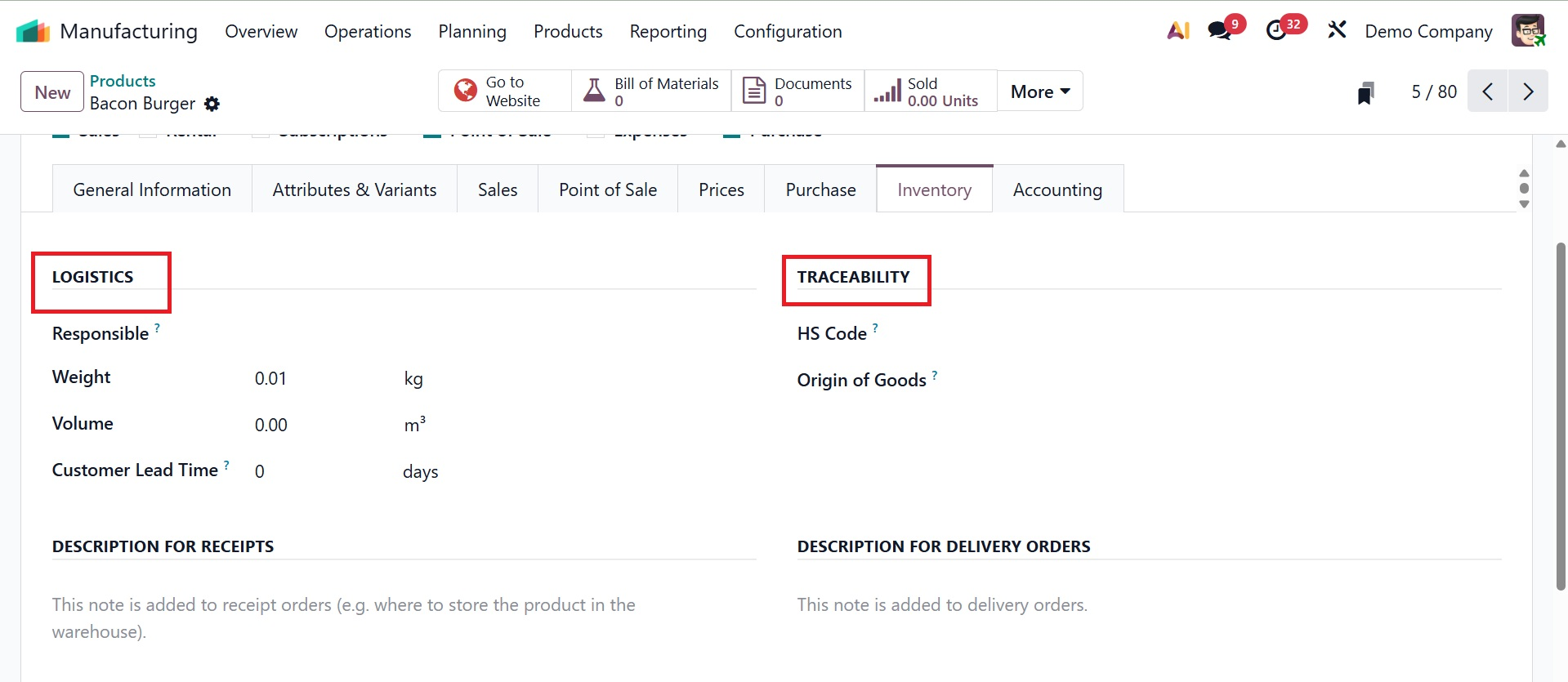Open the AI assistant icon
The height and width of the screenshot is (682, 1568).
1177,31
